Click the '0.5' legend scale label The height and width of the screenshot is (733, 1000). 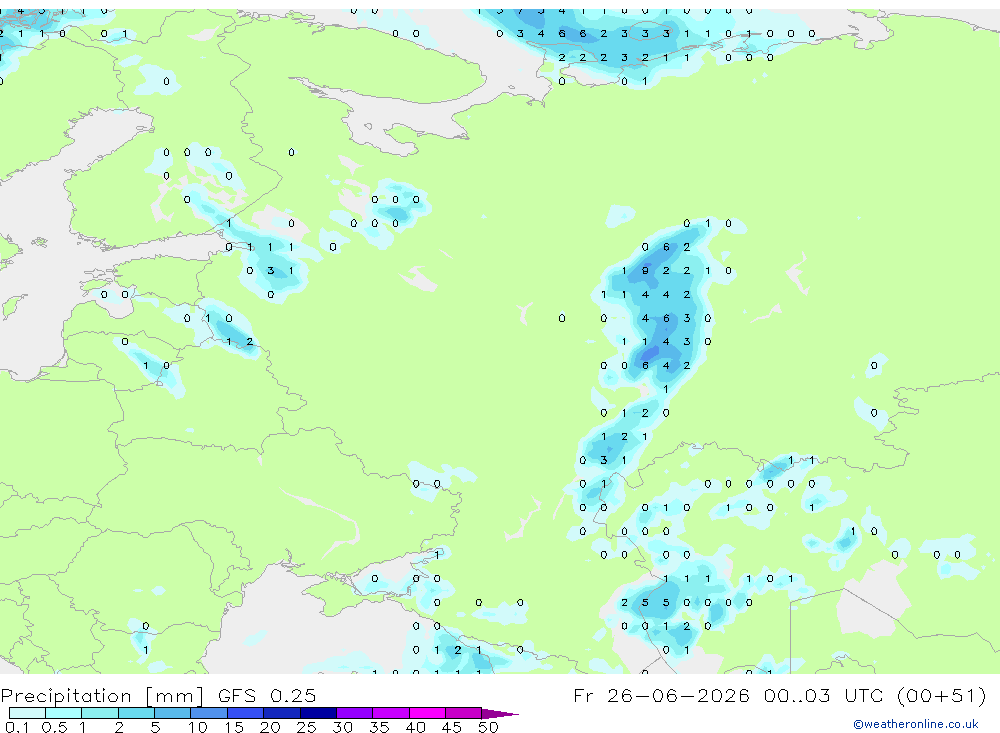pos(54,727)
